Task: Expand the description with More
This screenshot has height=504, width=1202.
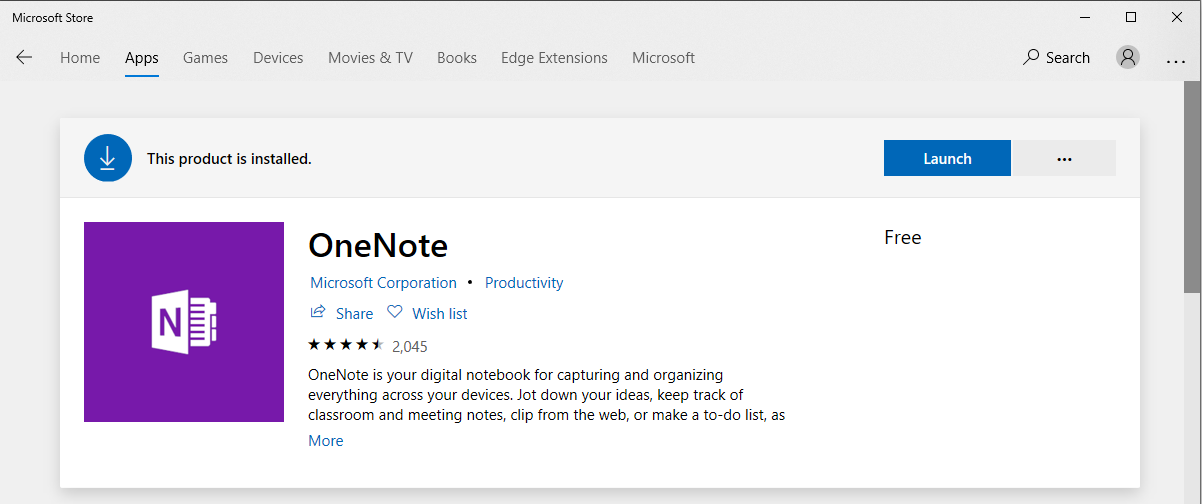Action: [326, 441]
